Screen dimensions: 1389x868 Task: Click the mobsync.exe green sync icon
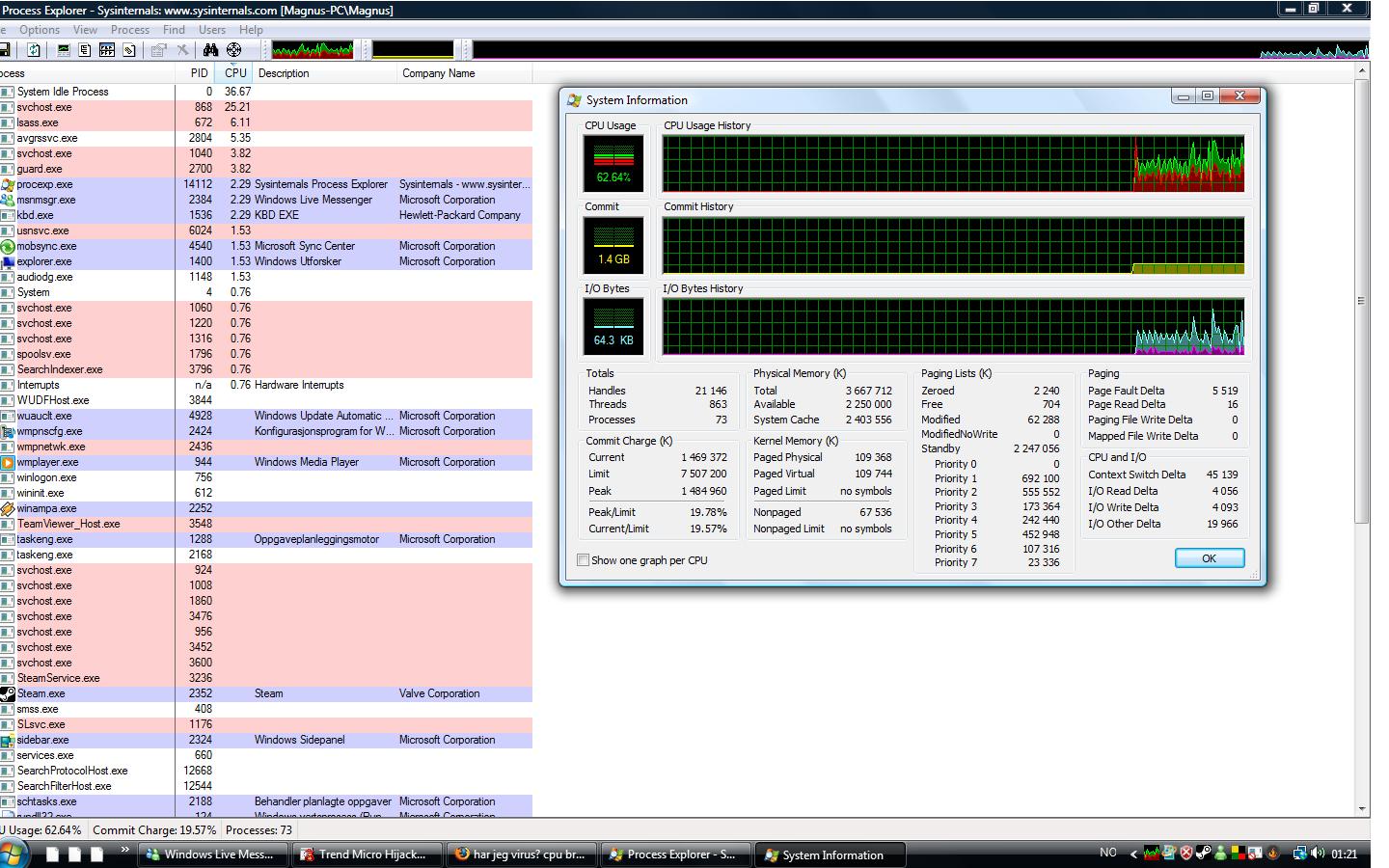[x=8, y=246]
